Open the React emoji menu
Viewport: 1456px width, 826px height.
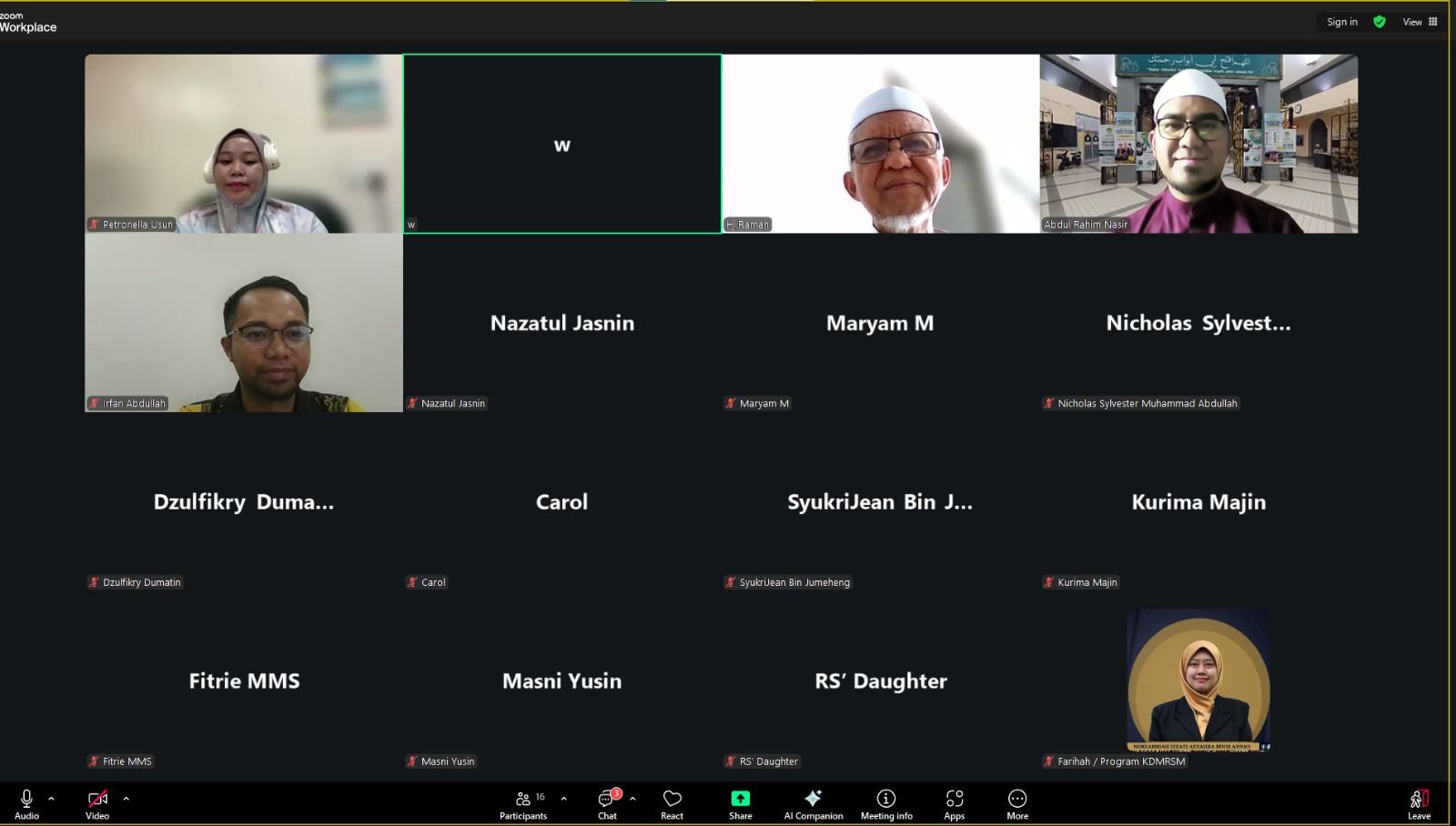click(x=672, y=804)
